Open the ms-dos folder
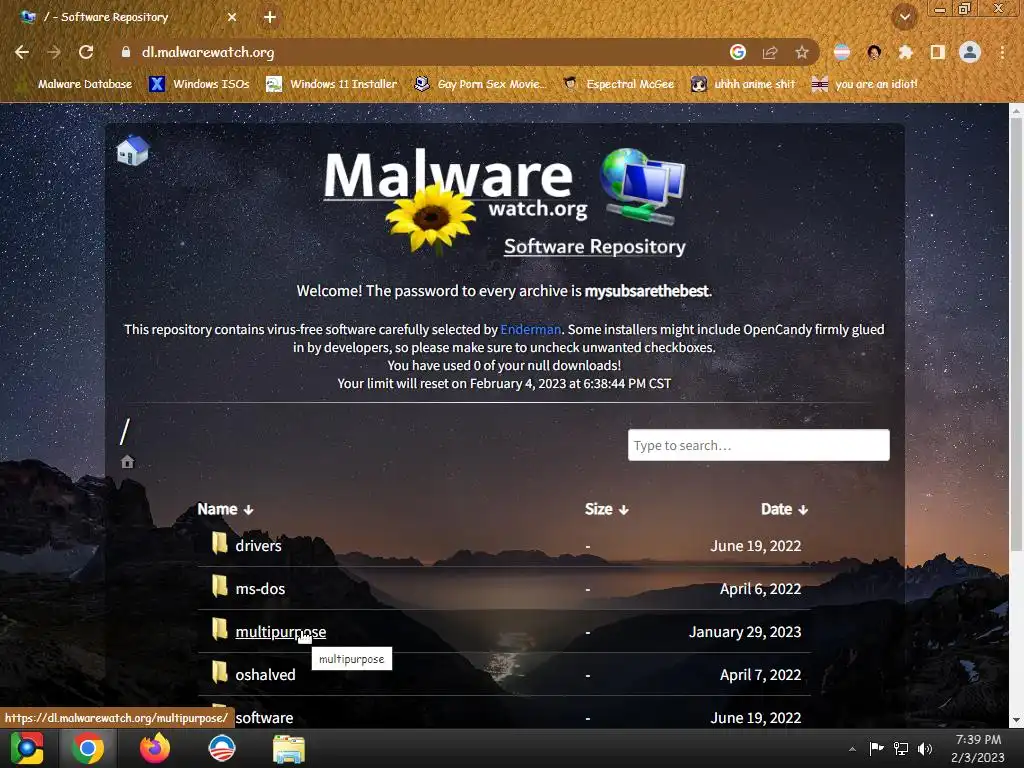This screenshot has height=768, width=1024. pyautogui.click(x=260, y=588)
